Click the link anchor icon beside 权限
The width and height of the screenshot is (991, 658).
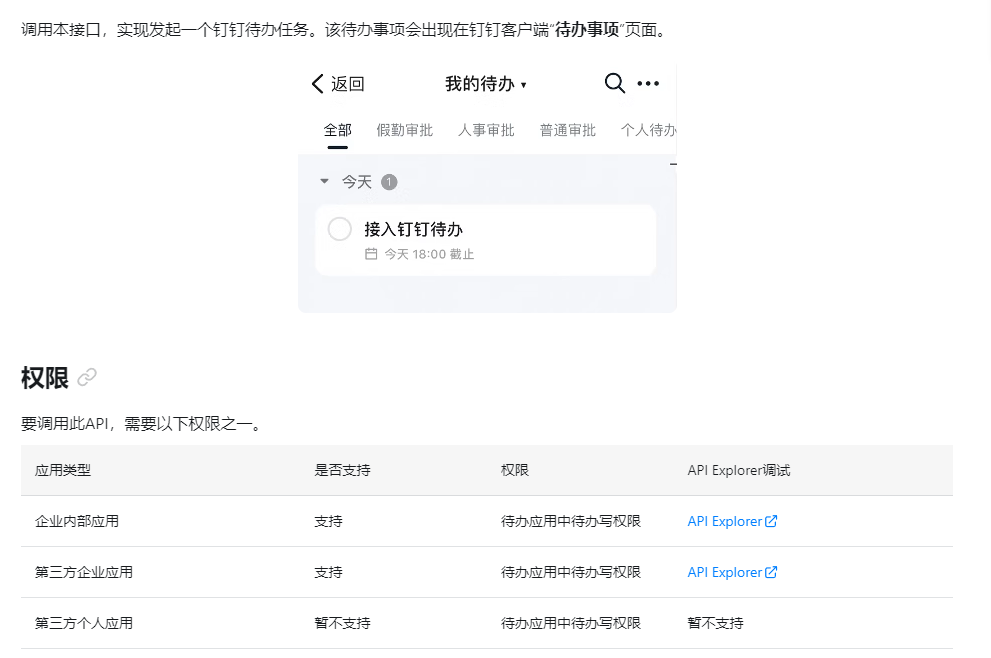87,377
